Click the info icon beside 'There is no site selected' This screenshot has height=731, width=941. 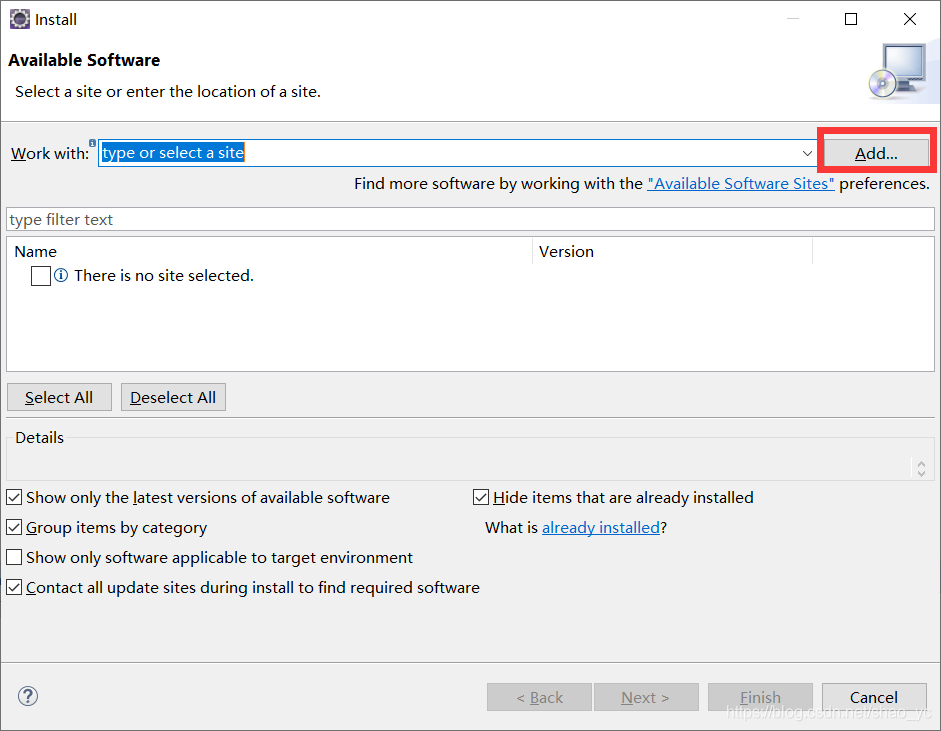63,275
